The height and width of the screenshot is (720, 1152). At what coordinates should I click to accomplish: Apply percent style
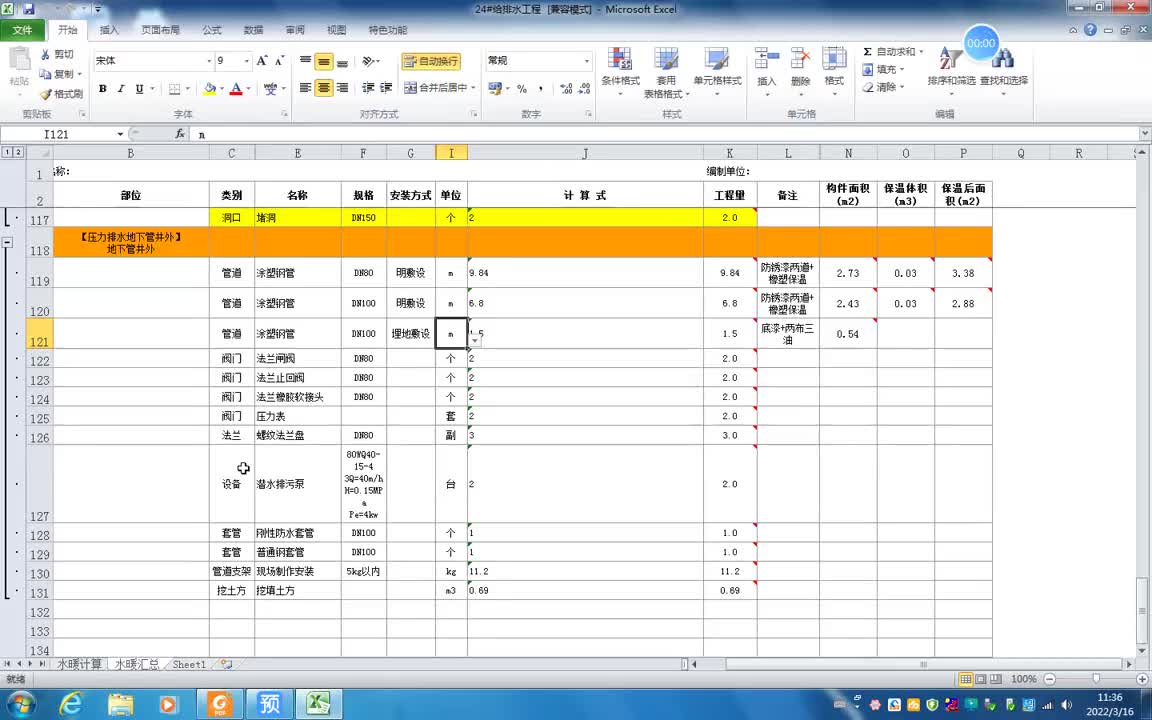point(522,89)
